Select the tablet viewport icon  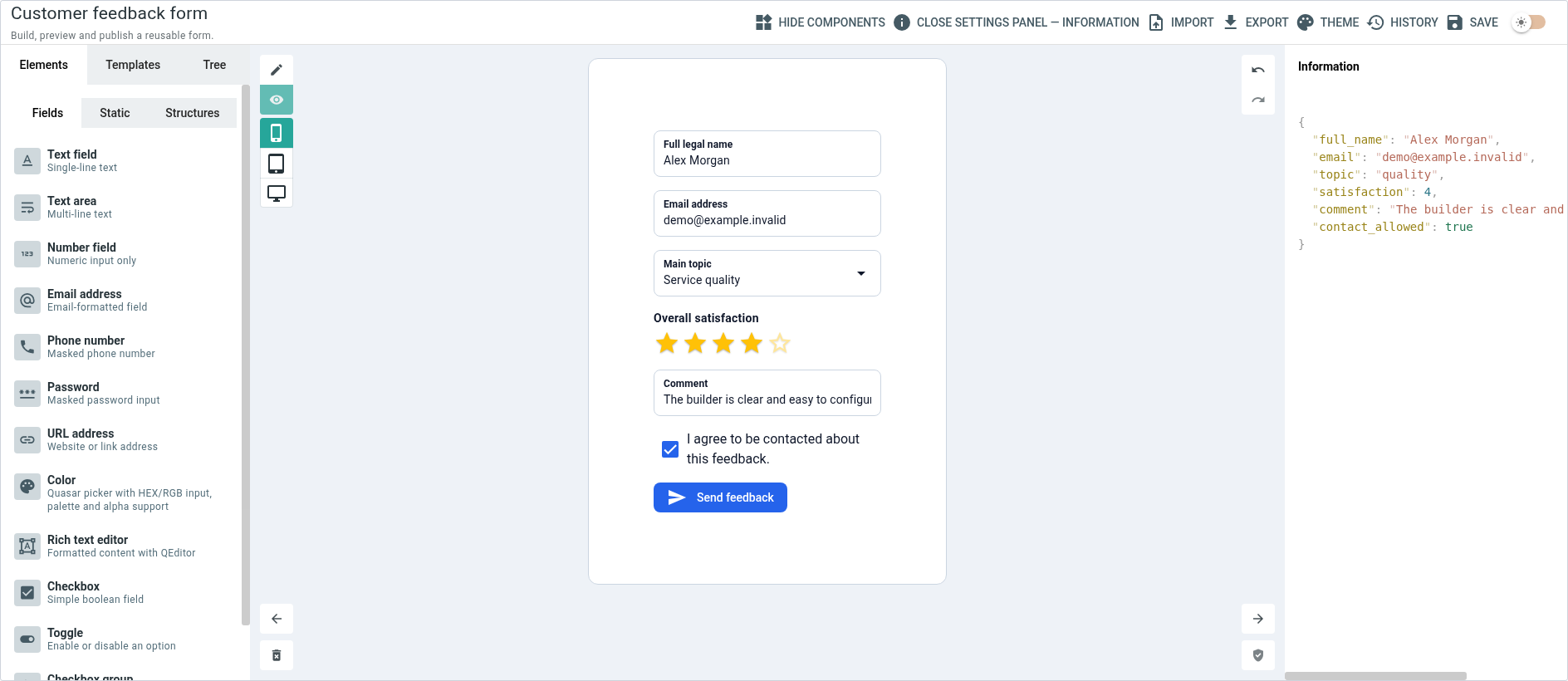277,163
